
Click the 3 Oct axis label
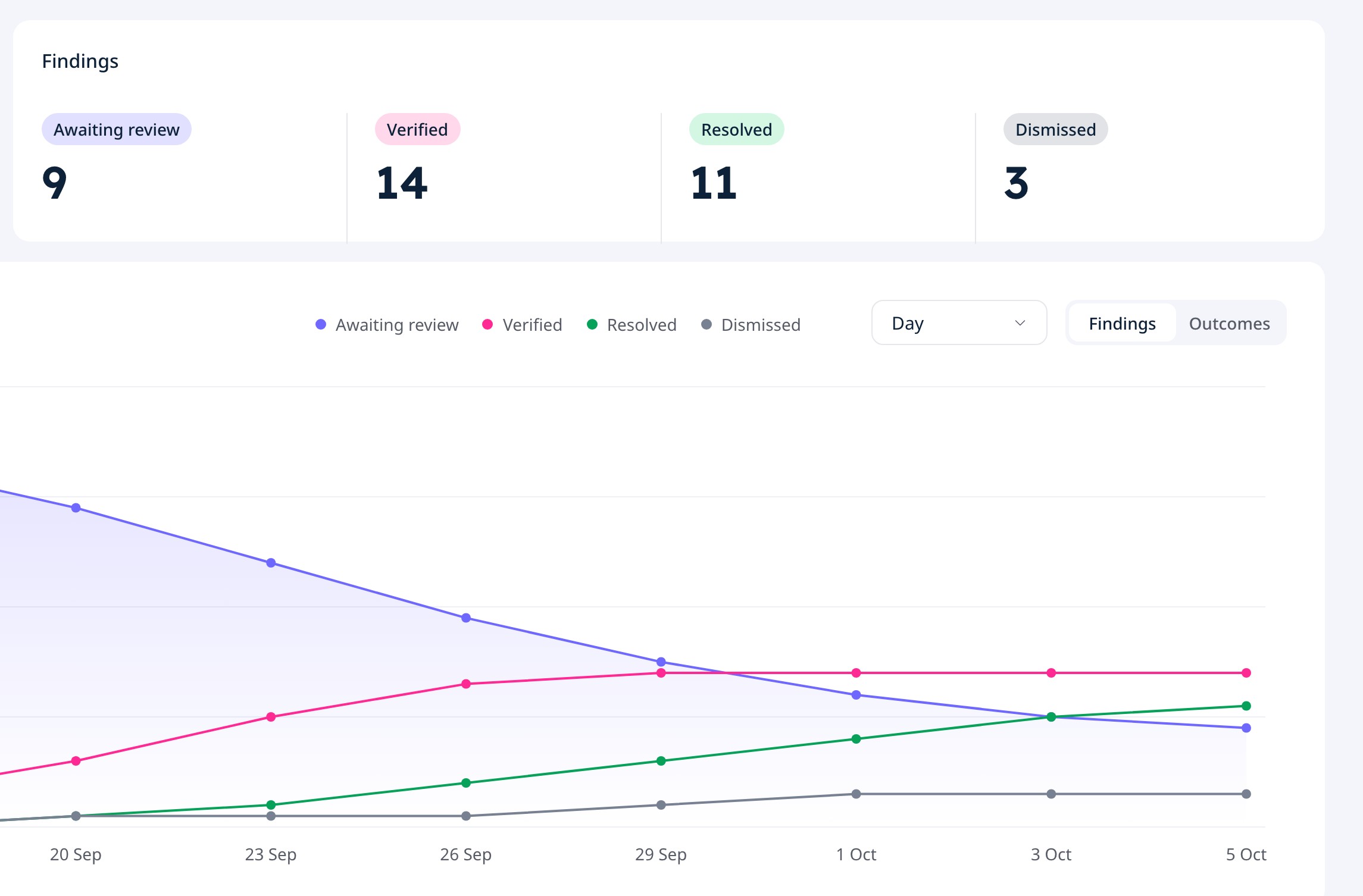pyautogui.click(x=1051, y=855)
